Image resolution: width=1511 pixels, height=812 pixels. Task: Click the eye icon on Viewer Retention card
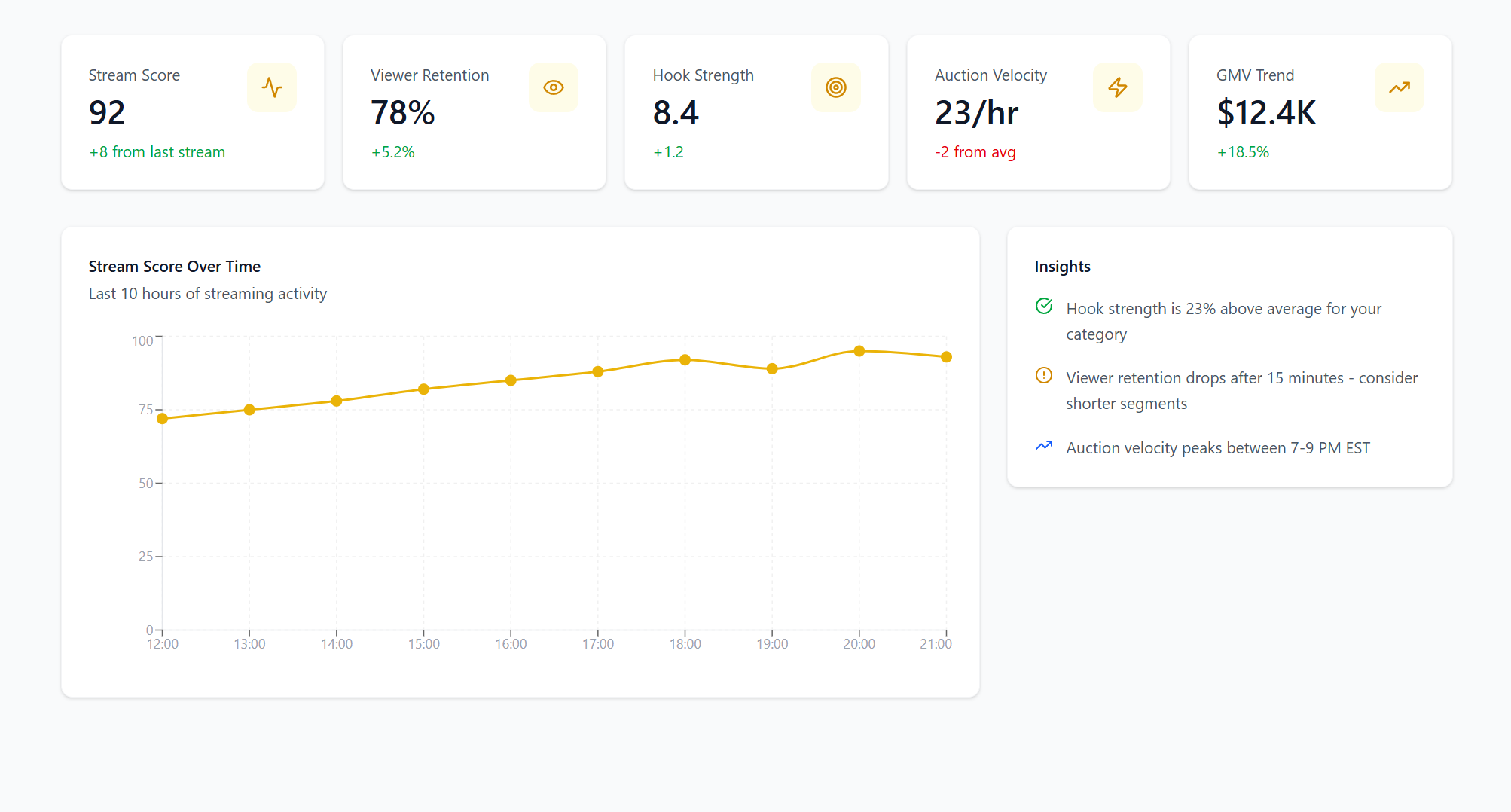click(554, 87)
